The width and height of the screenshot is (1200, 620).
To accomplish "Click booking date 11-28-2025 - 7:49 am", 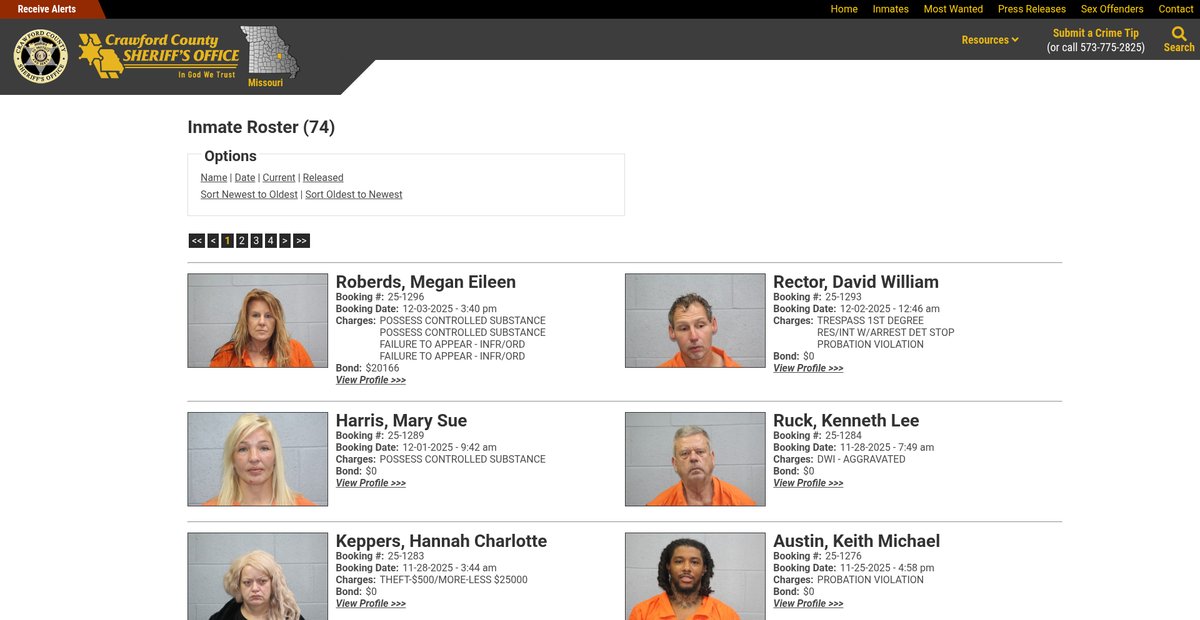I will pos(888,448).
